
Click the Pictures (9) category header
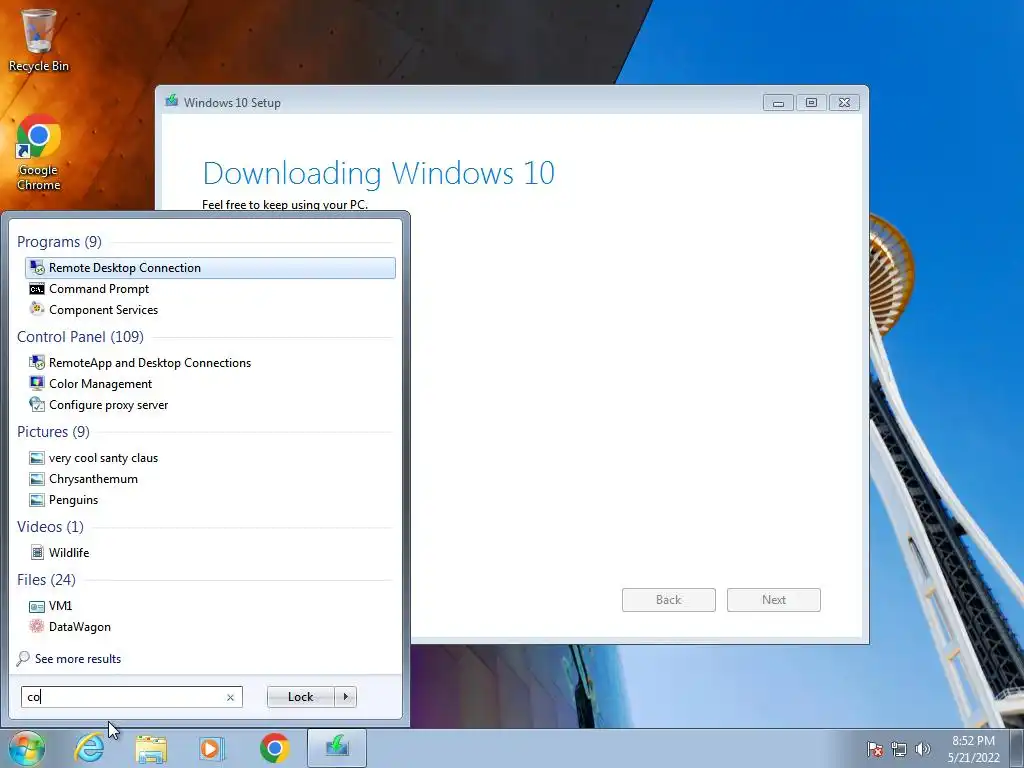[54, 432]
